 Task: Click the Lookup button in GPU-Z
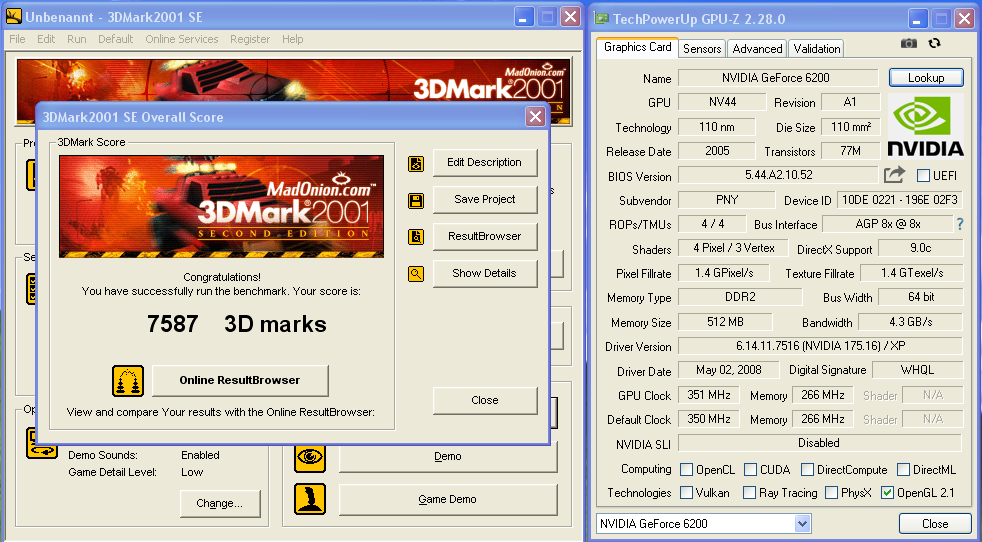pos(926,78)
